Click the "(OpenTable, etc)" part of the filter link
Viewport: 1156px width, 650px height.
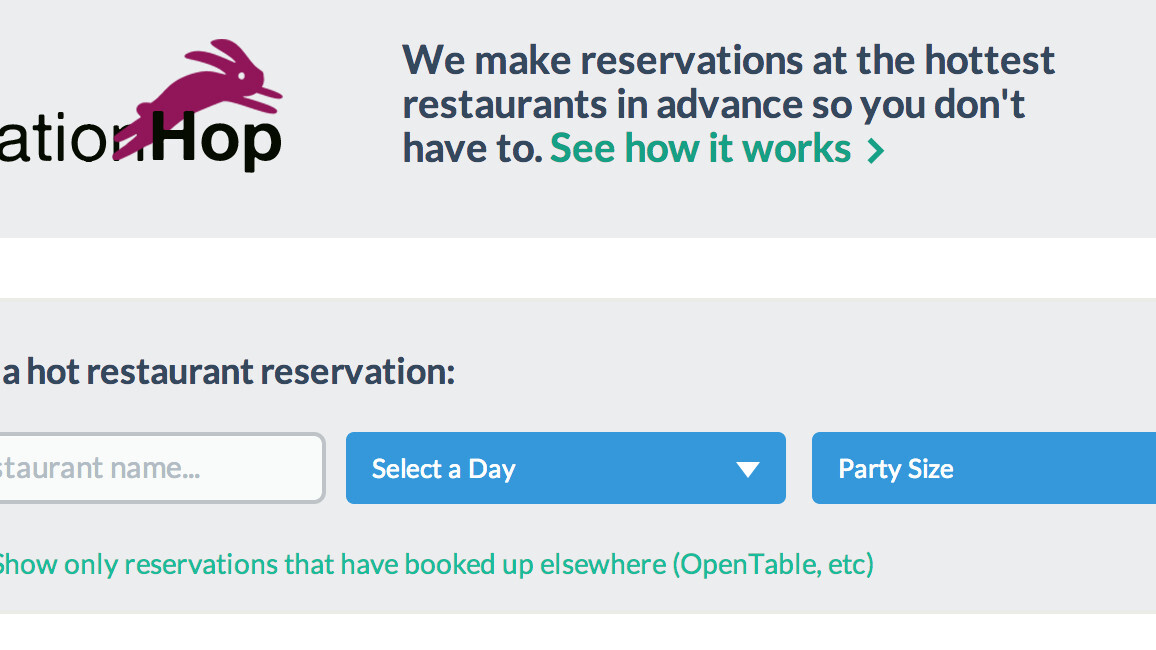(773, 565)
